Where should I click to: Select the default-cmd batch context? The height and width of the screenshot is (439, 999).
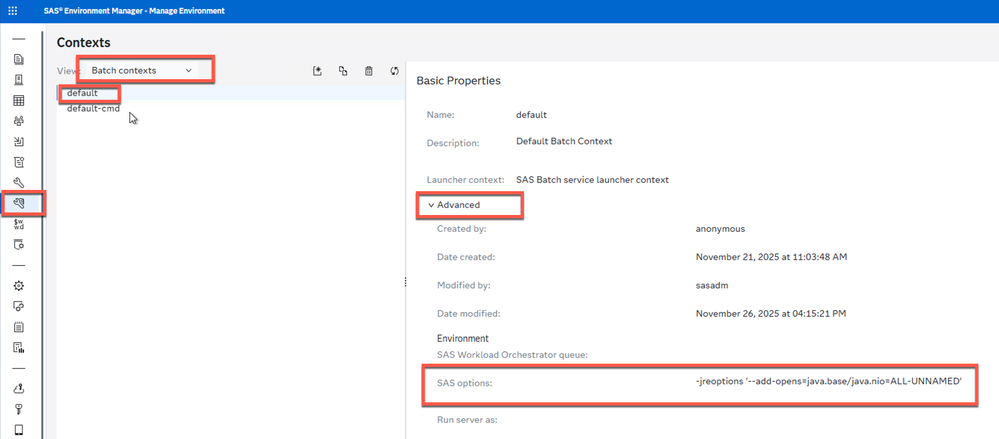tap(230, 108)
